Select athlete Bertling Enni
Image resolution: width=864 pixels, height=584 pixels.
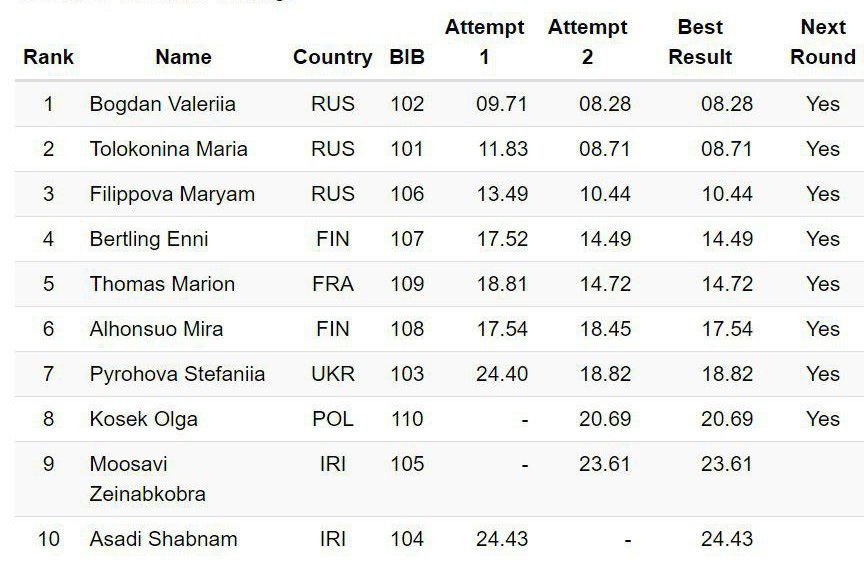coord(149,239)
